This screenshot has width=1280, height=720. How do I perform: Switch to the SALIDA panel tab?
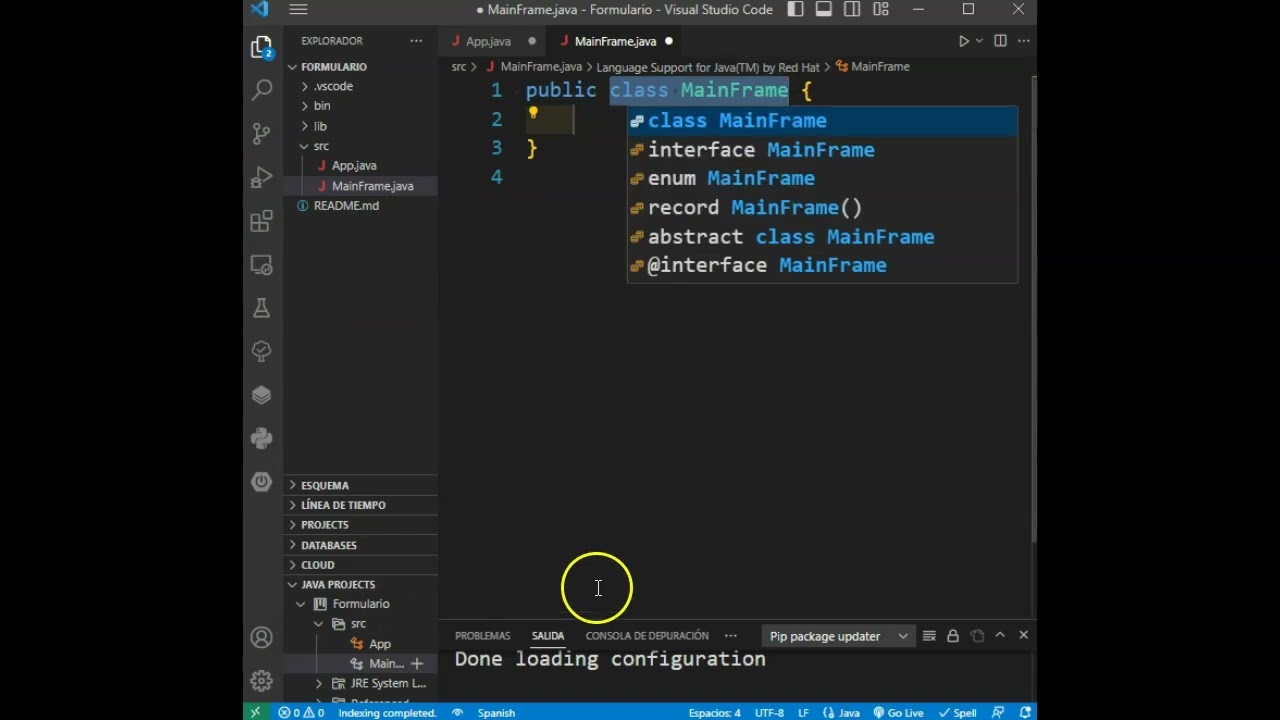[x=548, y=636]
